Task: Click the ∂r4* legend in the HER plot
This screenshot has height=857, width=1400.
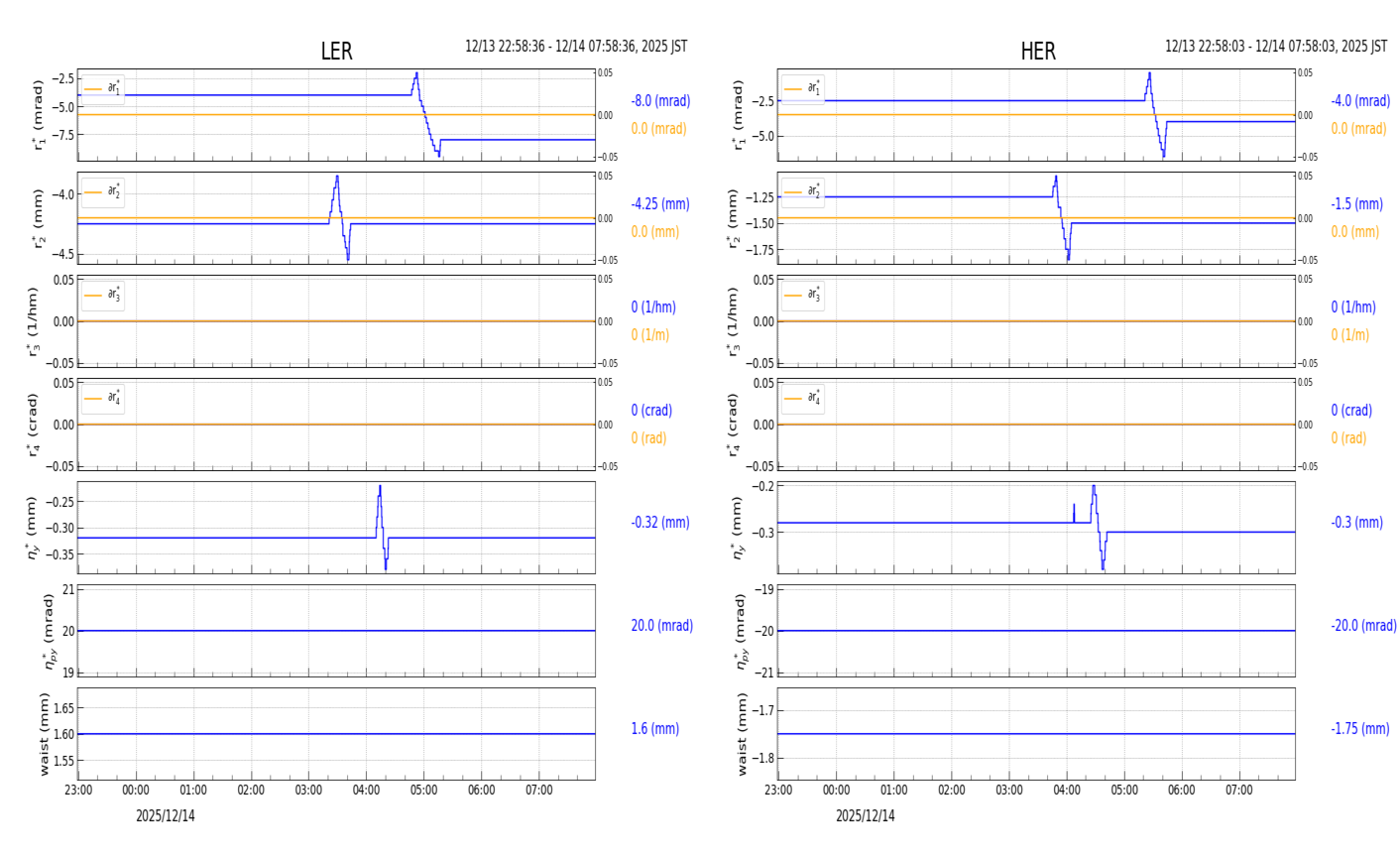Action: point(803,398)
